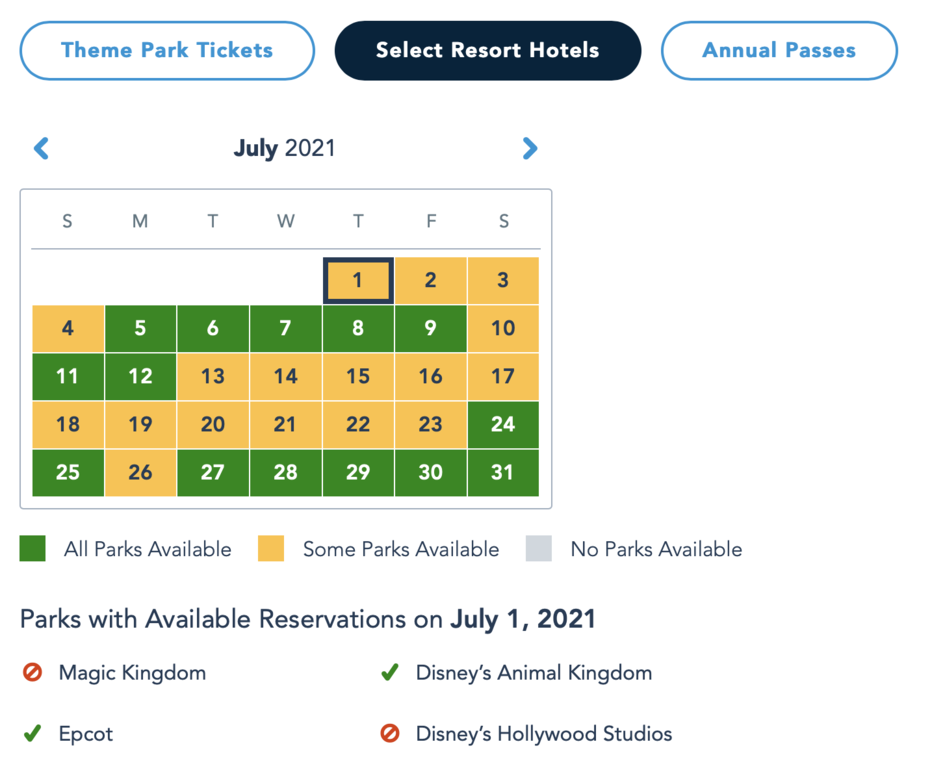Choose July 5 in the calendar
This screenshot has height=768, width=932.
coord(140,328)
